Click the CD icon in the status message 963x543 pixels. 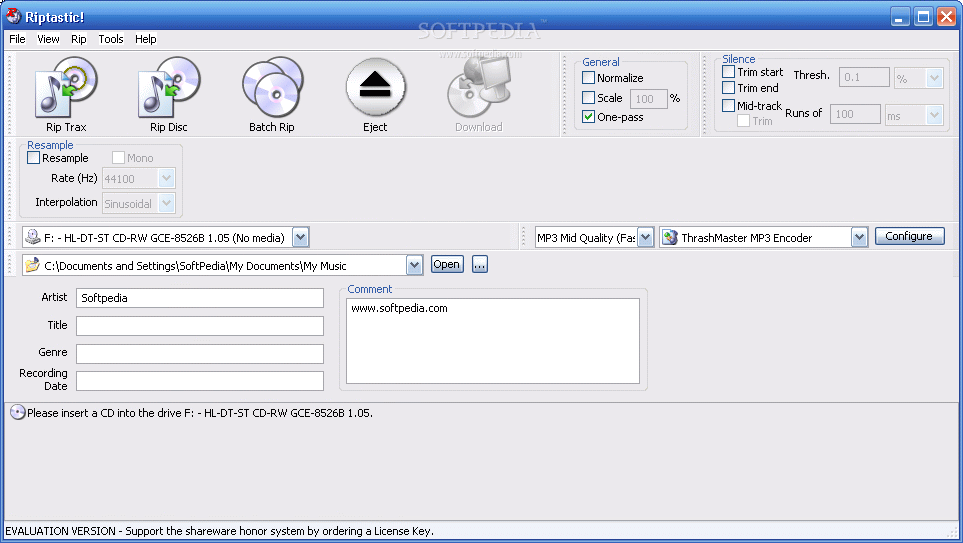(18, 413)
